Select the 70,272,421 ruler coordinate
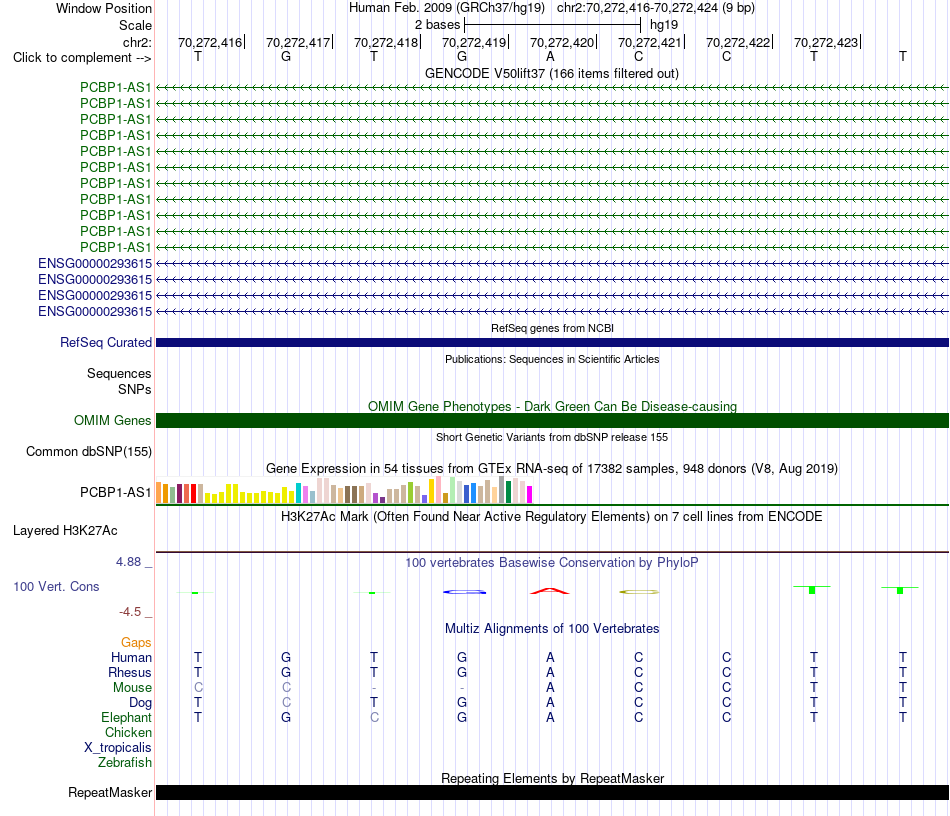Screen dimensions: 950x816 tap(650, 42)
